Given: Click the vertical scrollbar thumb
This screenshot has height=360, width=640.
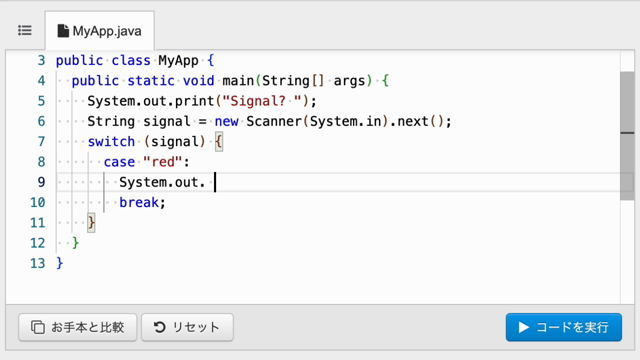Looking at the screenshot, I should 627,136.
